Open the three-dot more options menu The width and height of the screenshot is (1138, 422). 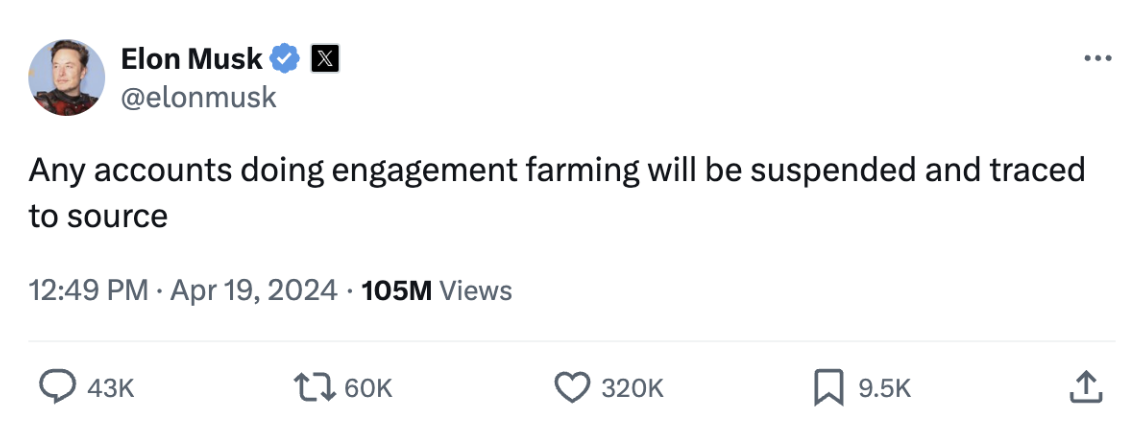coord(1097,58)
